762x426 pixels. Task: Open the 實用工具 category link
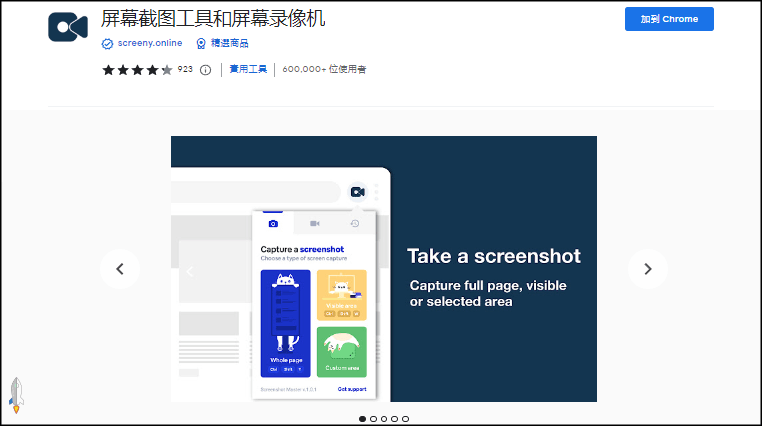point(248,70)
